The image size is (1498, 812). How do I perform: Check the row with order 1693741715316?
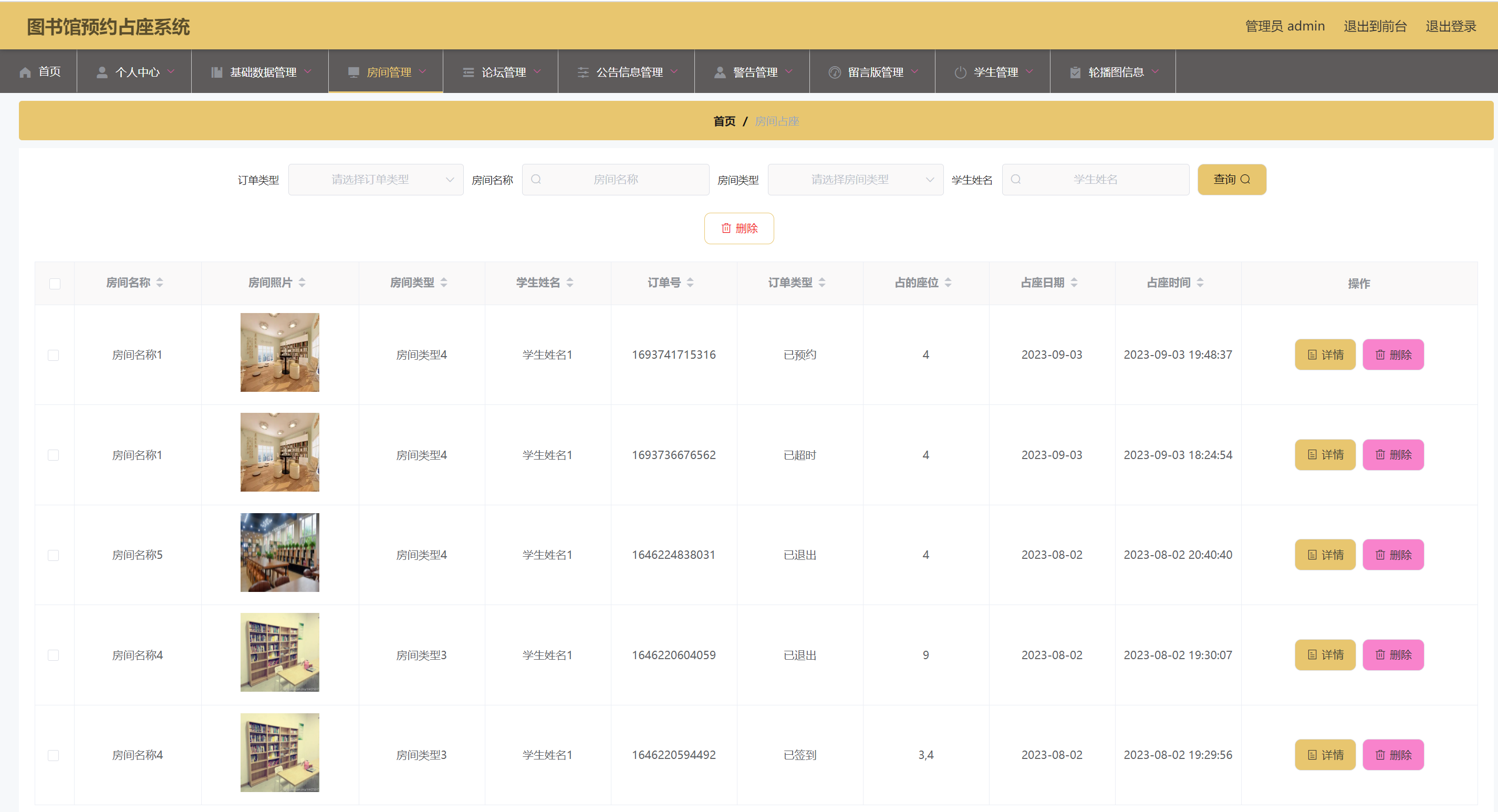[x=54, y=356]
